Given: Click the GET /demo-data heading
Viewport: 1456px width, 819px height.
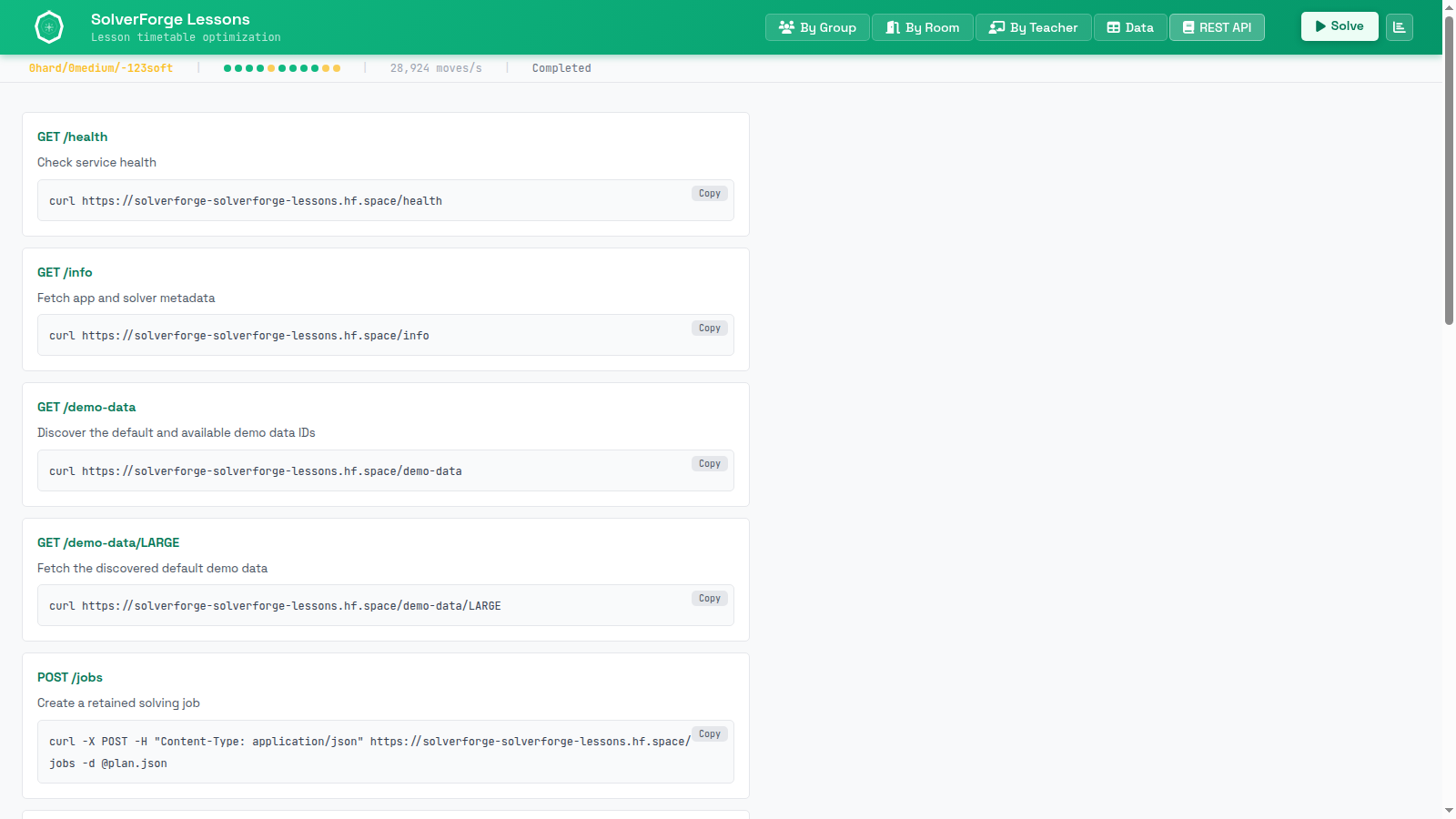Looking at the screenshot, I should pos(86,407).
